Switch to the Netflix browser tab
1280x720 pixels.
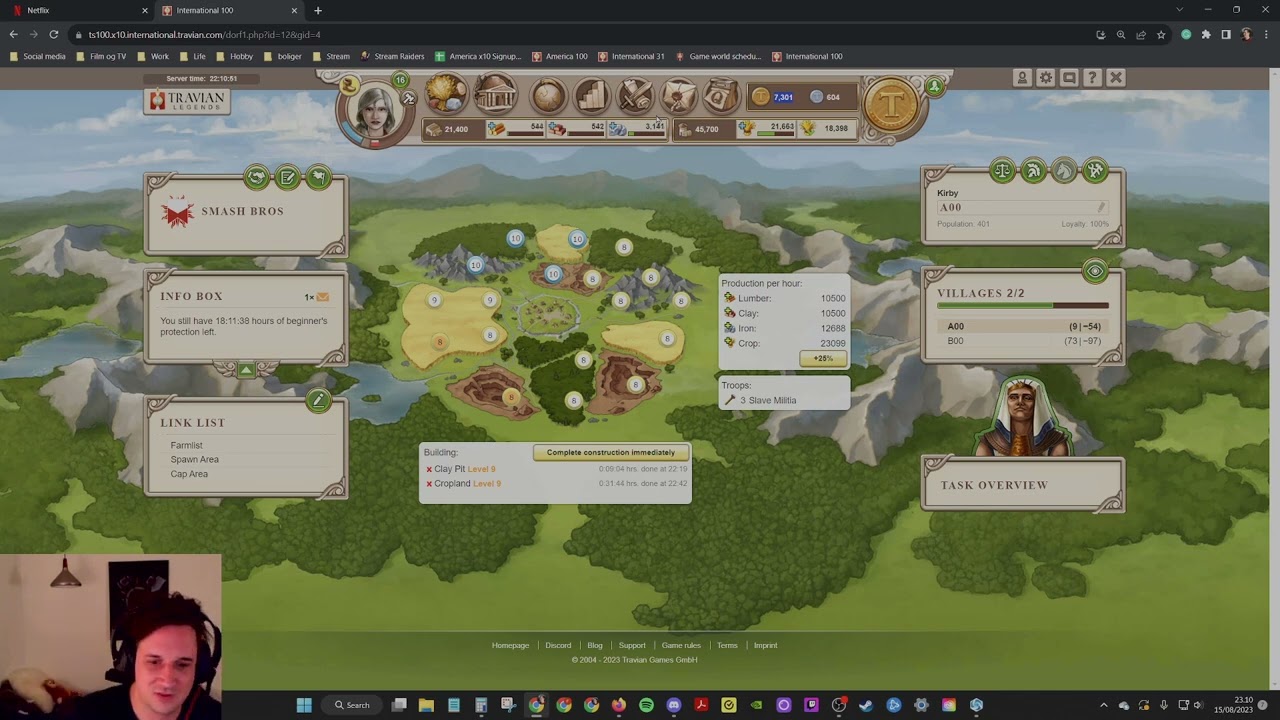(80, 10)
